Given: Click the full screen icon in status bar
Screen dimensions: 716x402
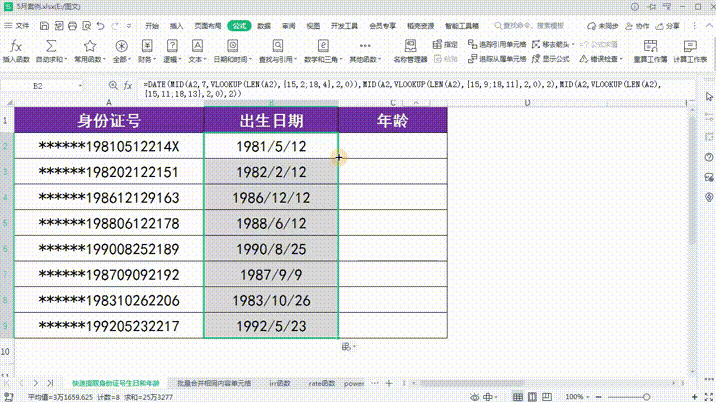Looking at the screenshot, I should pos(709,397).
